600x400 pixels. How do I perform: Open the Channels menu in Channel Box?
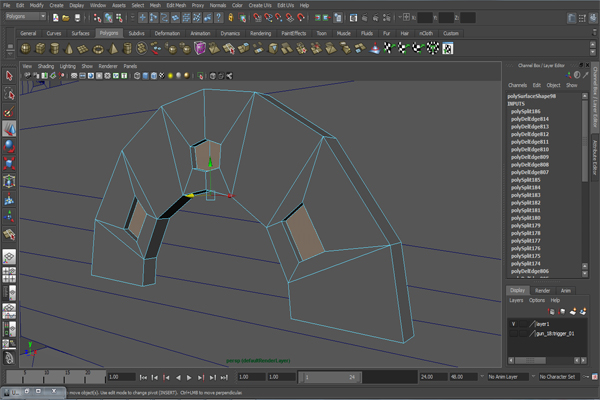[x=517, y=85]
